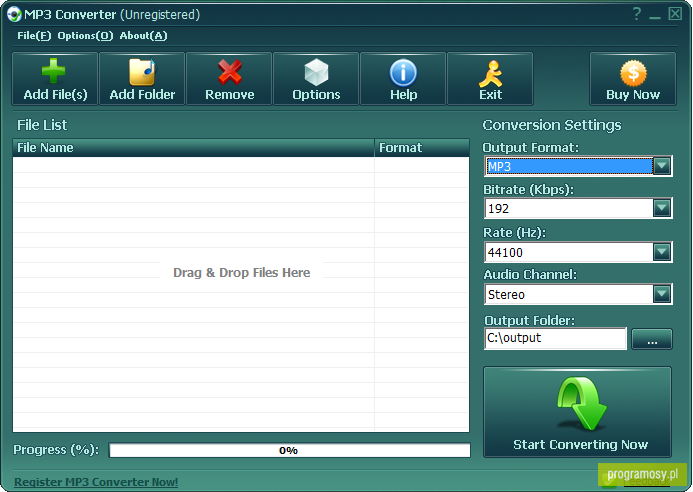This screenshot has height=492, width=693.
Task: Click the MP3 Converter title bar disc icon
Action: pyautogui.click(x=14, y=15)
